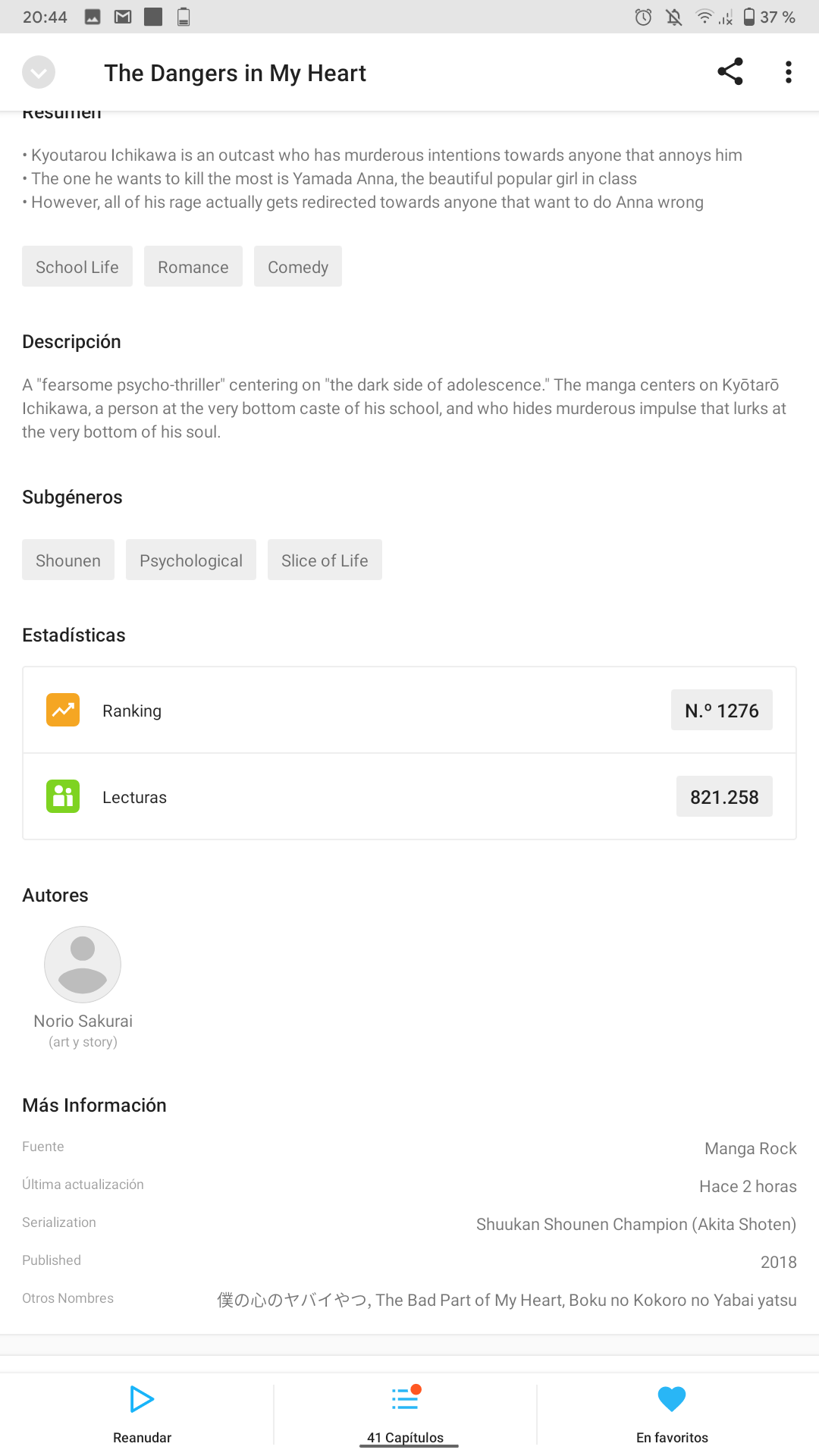
Task: Open the mail notification in status bar
Action: (x=123, y=17)
